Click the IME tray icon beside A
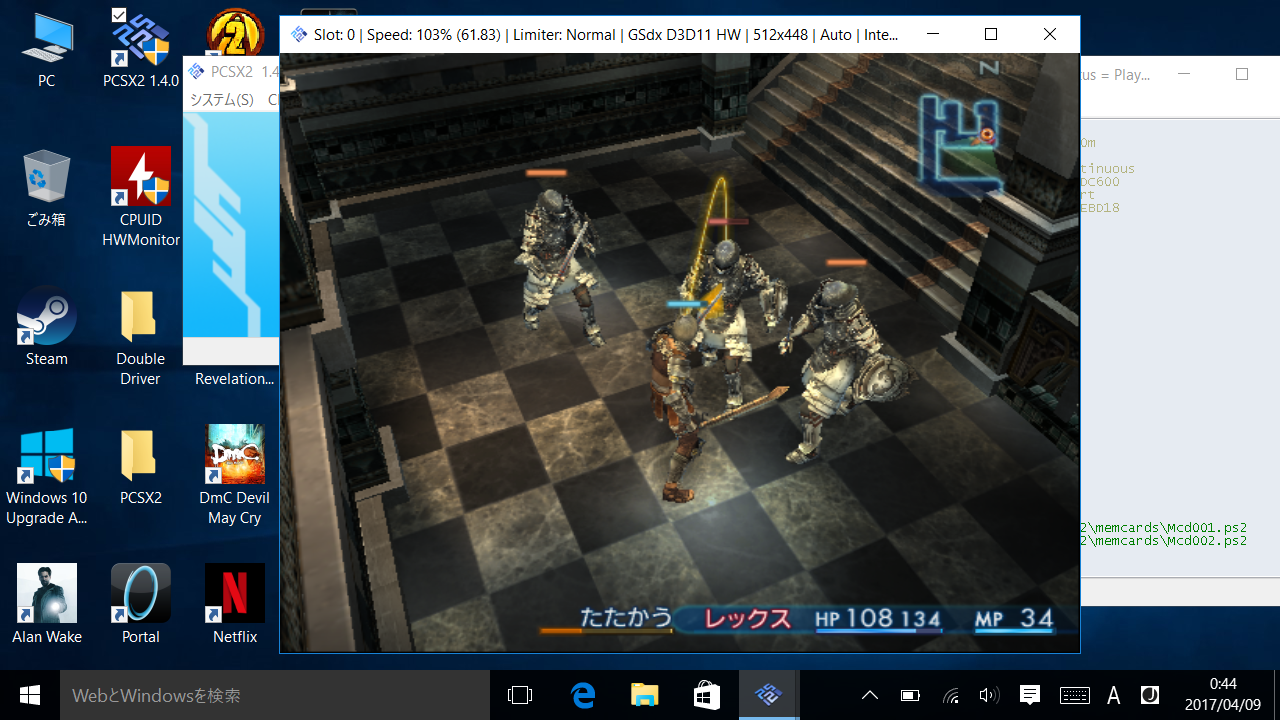 (1150, 695)
